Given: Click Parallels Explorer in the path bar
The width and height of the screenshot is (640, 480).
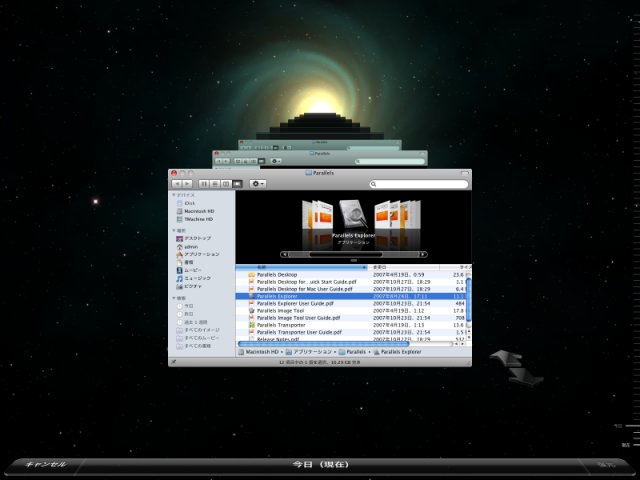Looking at the screenshot, I should tap(398, 352).
